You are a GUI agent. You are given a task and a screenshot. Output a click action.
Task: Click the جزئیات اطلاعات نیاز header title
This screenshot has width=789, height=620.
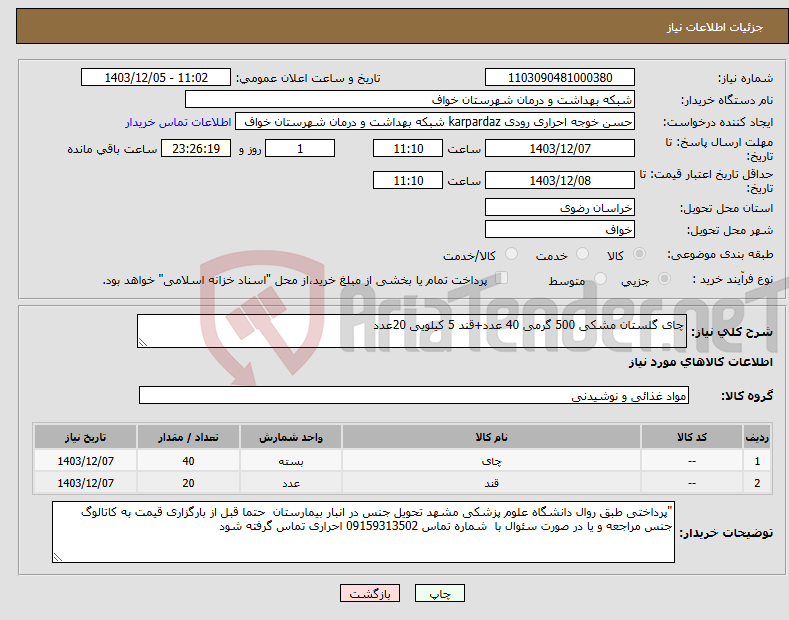coord(715,27)
